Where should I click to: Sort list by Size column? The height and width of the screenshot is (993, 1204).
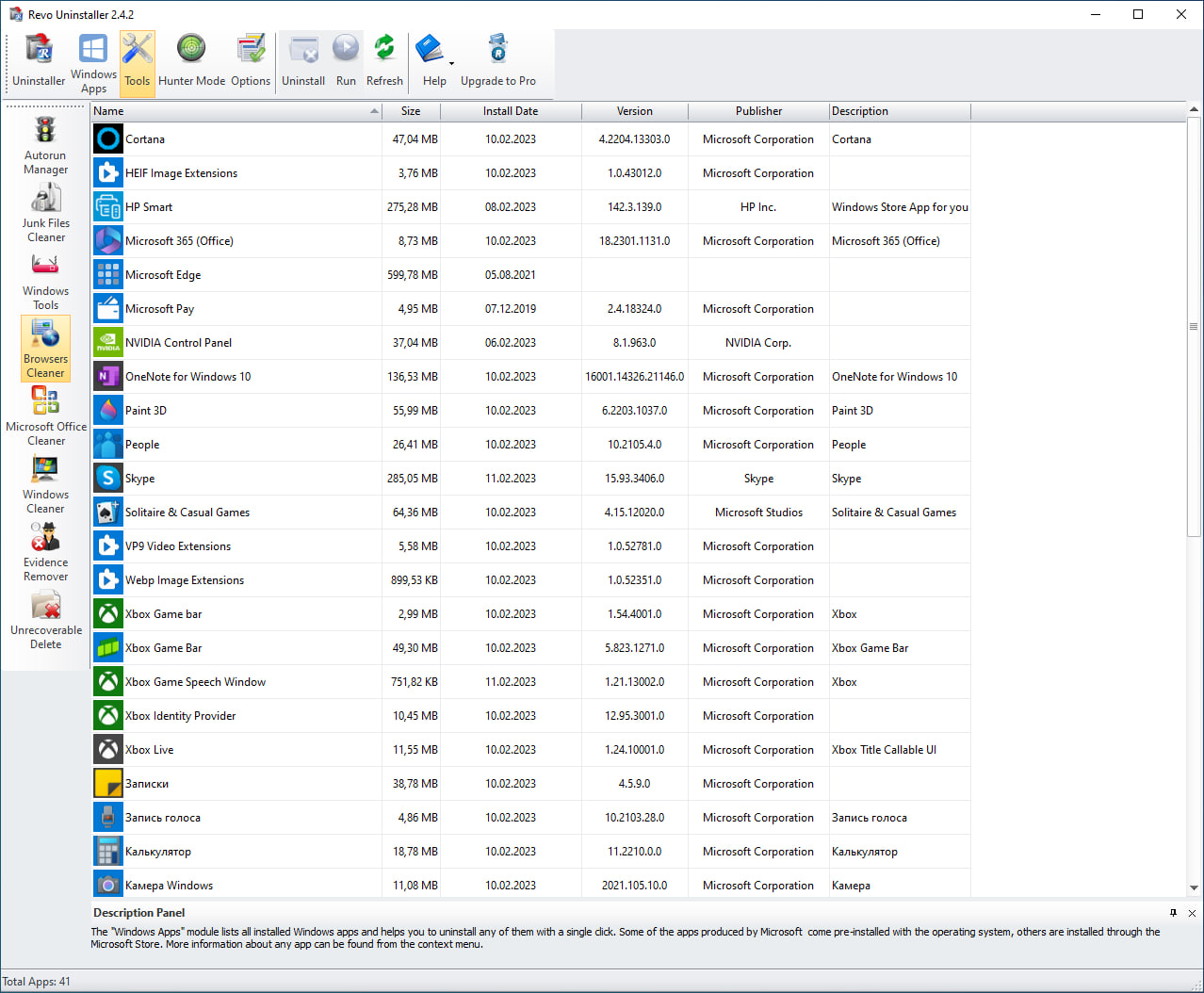coord(411,111)
